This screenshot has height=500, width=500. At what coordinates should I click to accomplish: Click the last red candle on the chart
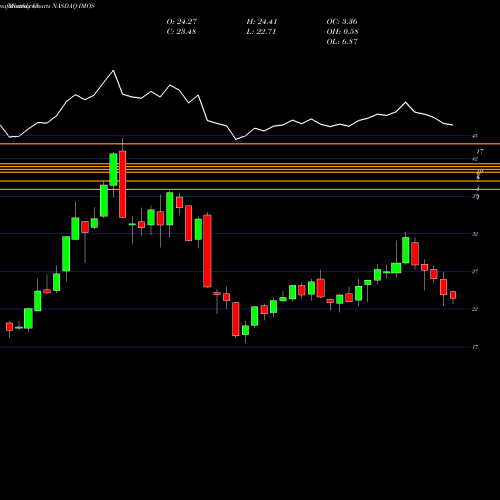click(453, 295)
